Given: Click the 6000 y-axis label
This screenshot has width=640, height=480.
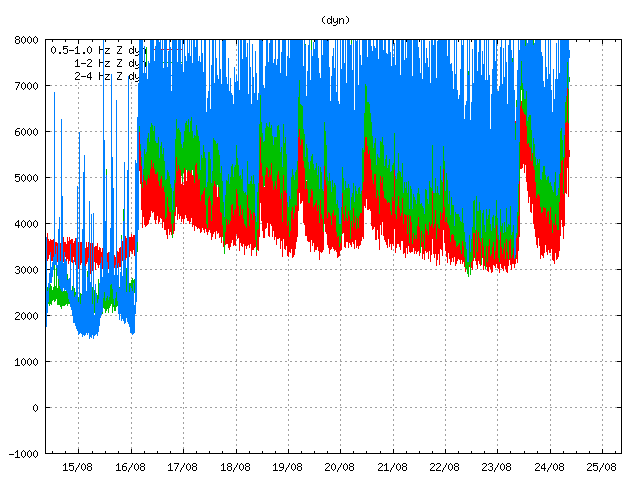Looking at the screenshot, I should coord(26,132).
